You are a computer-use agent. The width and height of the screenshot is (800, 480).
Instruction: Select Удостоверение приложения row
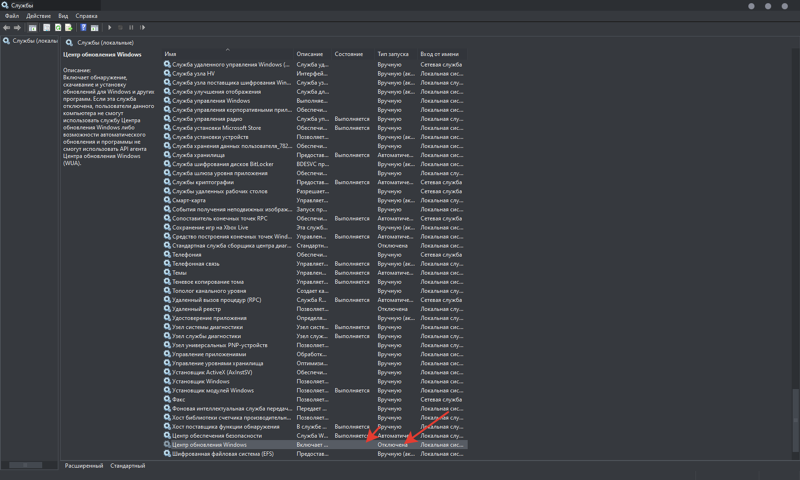tap(315, 318)
